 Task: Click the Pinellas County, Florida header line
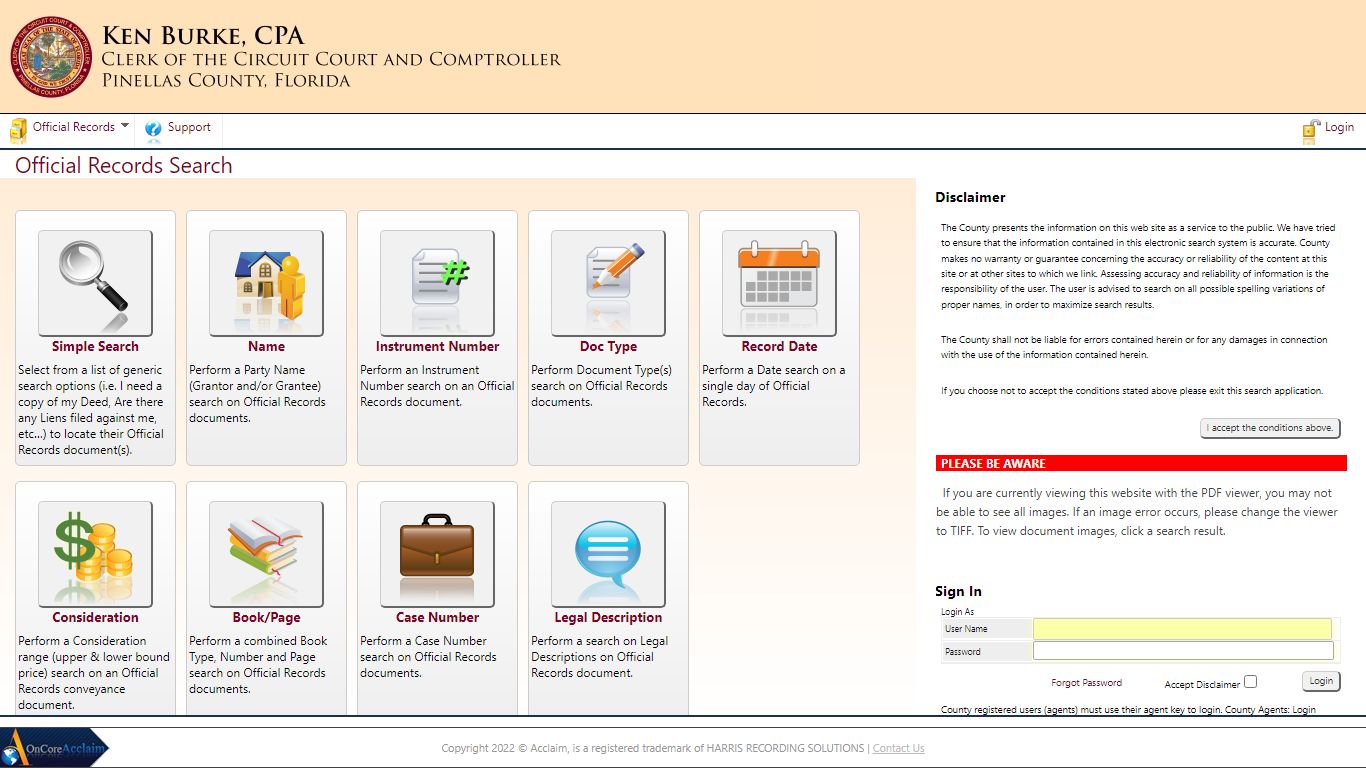[226, 81]
